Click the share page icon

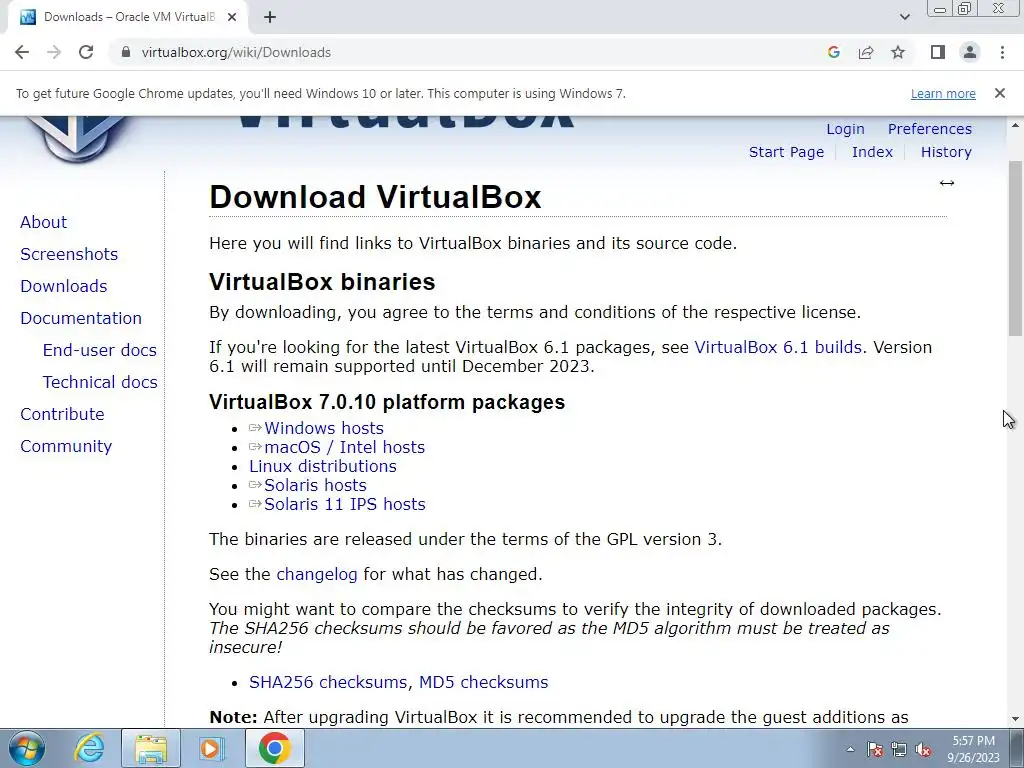point(866,52)
